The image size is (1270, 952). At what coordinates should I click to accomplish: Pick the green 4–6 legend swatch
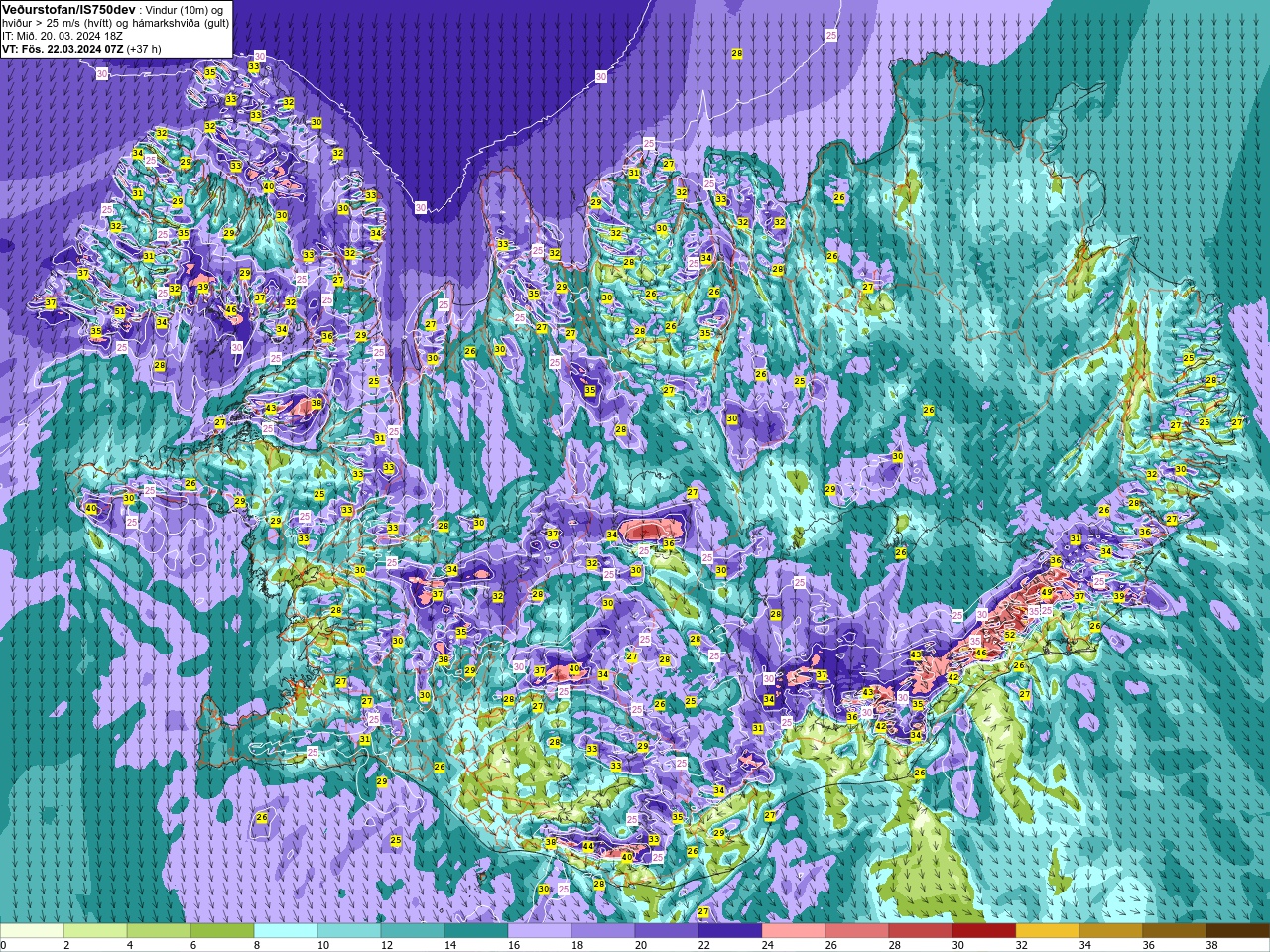(159, 931)
